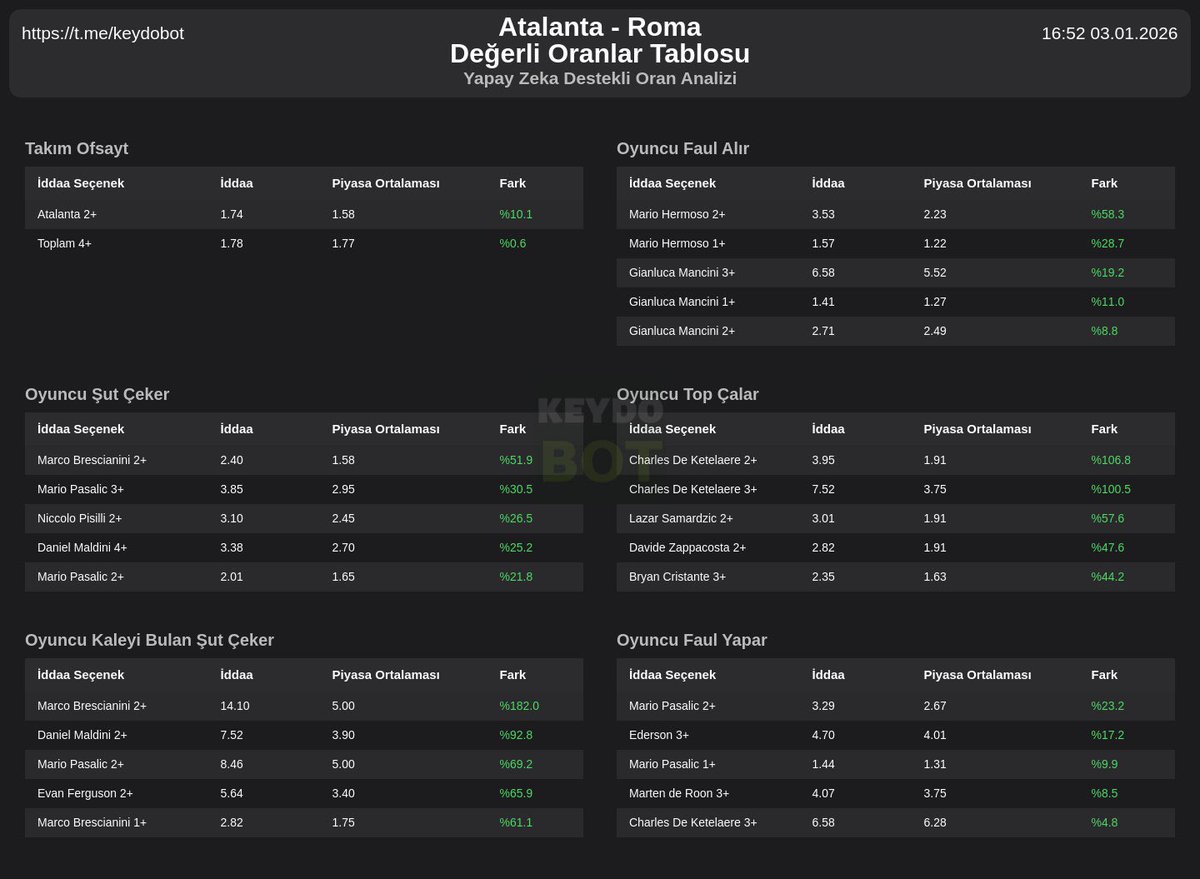Click the Oyuncu Şut Çeker section heading
The width and height of the screenshot is (1200, 879).
coord(97,394)
